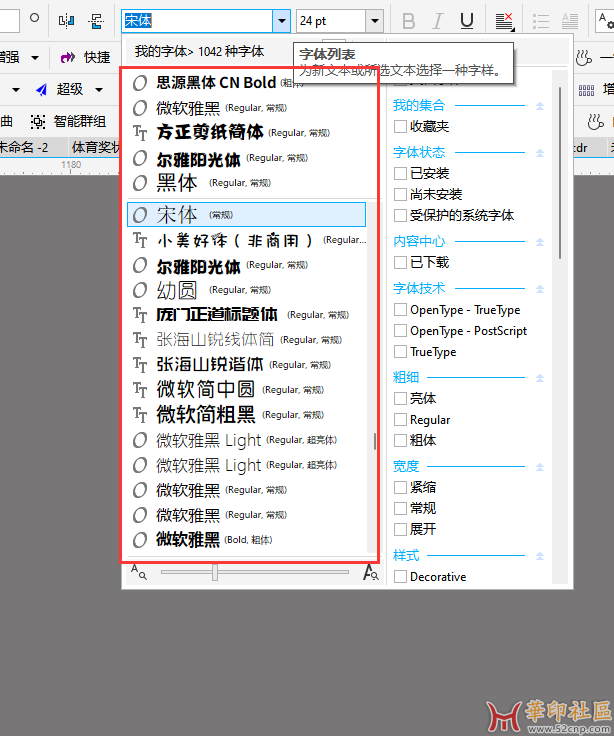Click the grid dots icon near top right
The height and width of the screenshot is (736, 614).
(586, 90)
